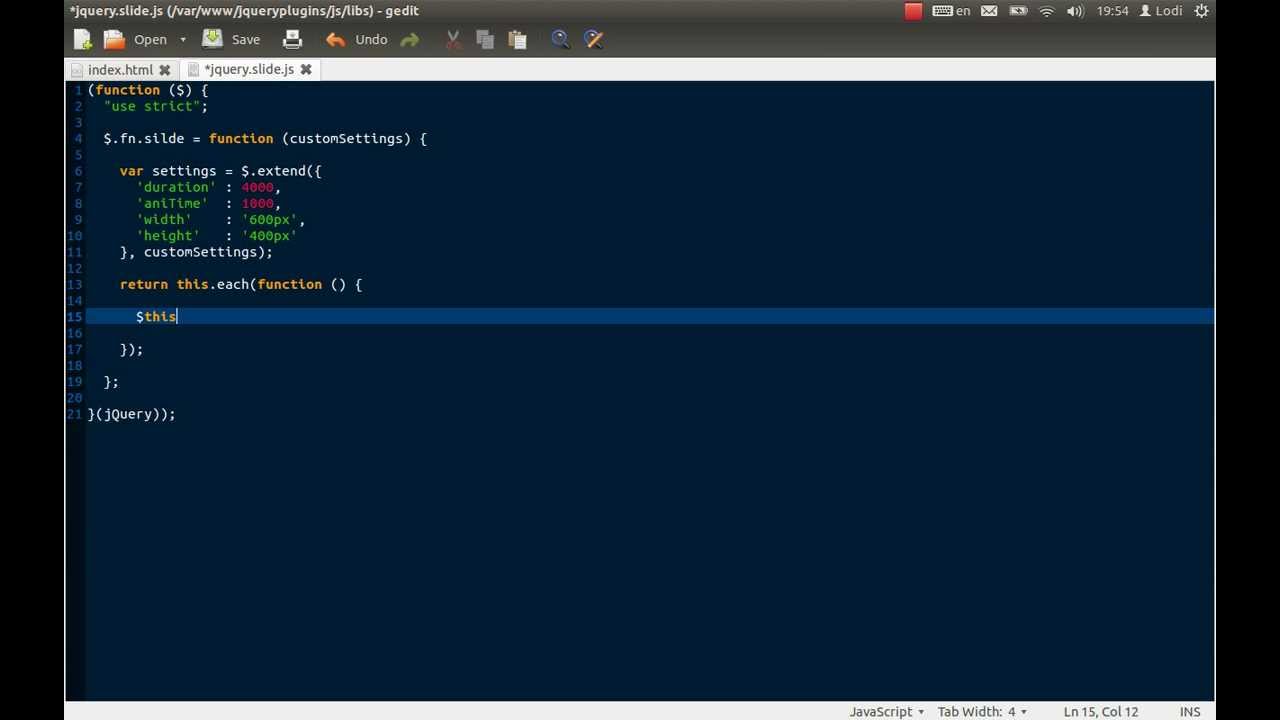Open the system settings gear menu
Image resolution: width=1280 pixels, height=720 pixels.
click(1202, 11)
